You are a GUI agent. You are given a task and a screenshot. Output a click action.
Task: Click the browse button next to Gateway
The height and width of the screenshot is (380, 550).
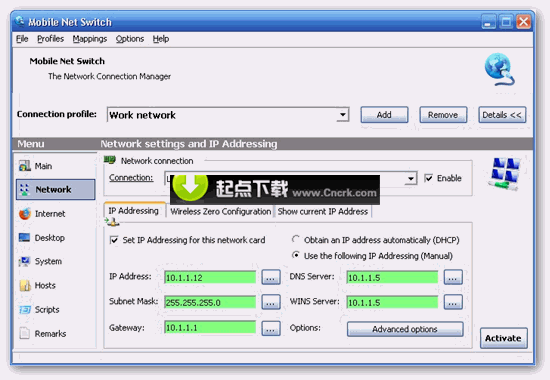pyautogui.click(x=271, y=328)
